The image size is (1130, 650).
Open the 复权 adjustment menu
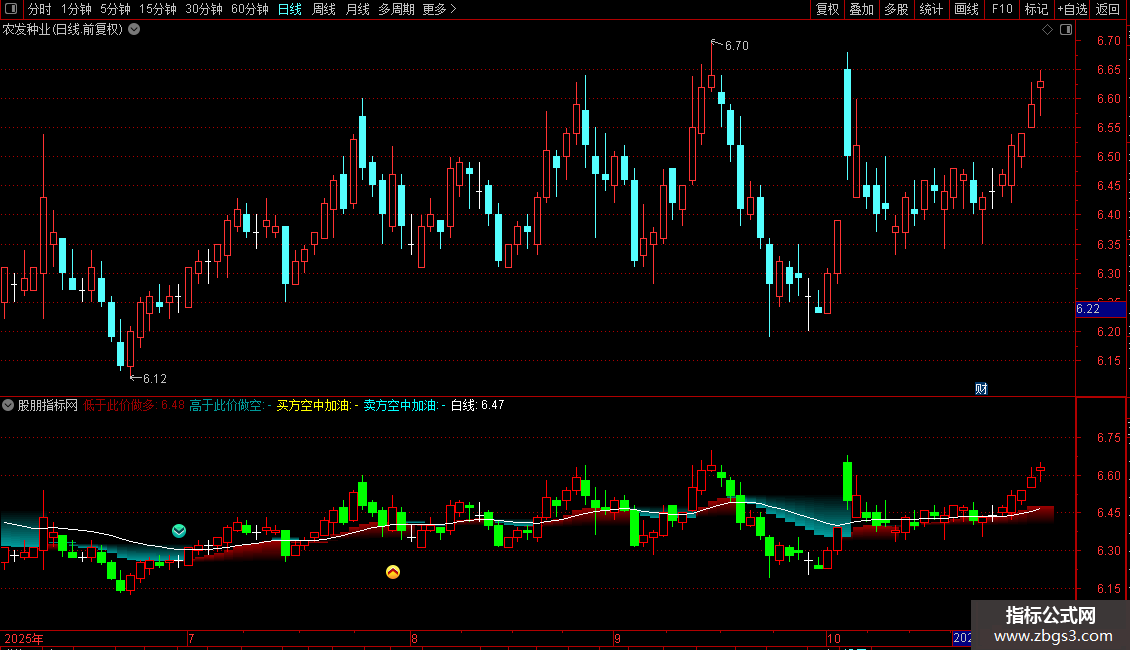click(827, 9)
